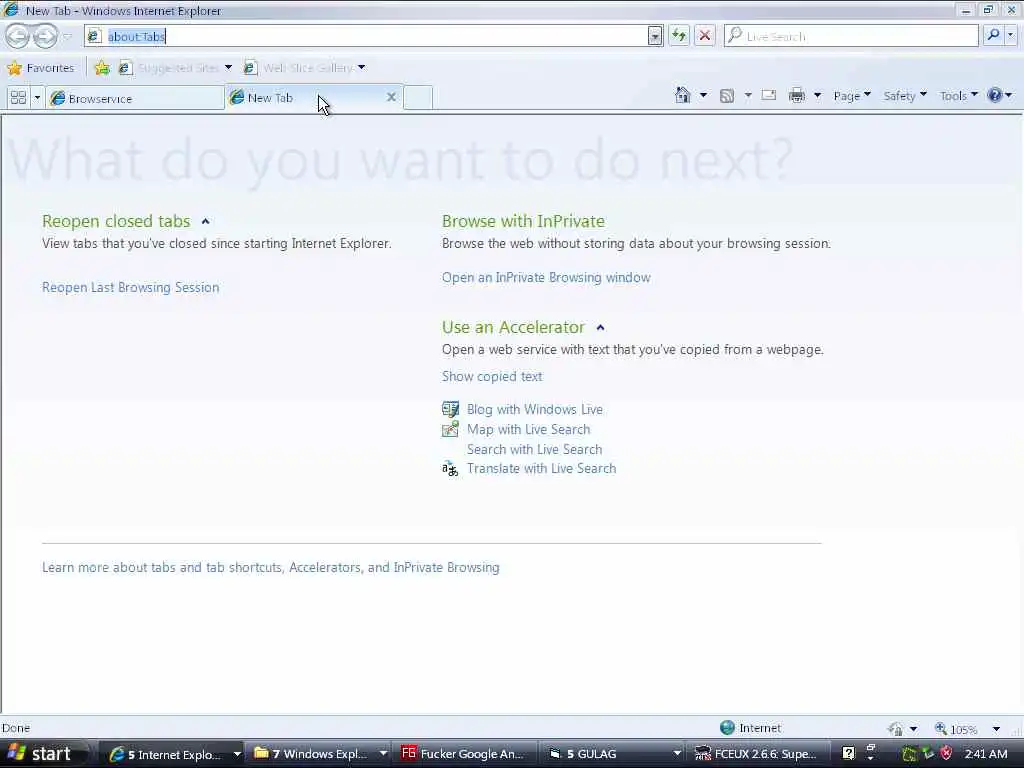Click the Back navigation button
1024x768 pixels.
pyautogui.click(x=18, y=36)
